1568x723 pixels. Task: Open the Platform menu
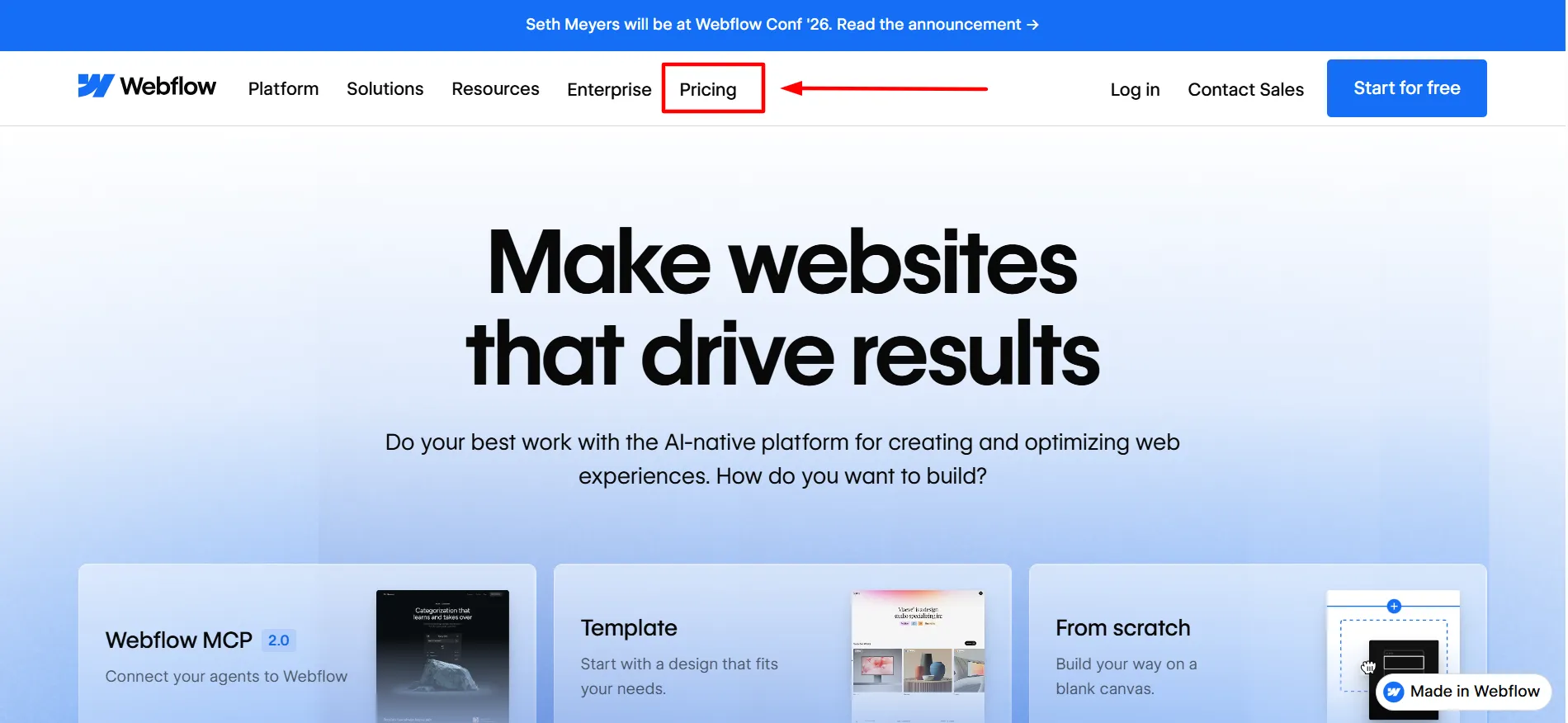point(283,89)
